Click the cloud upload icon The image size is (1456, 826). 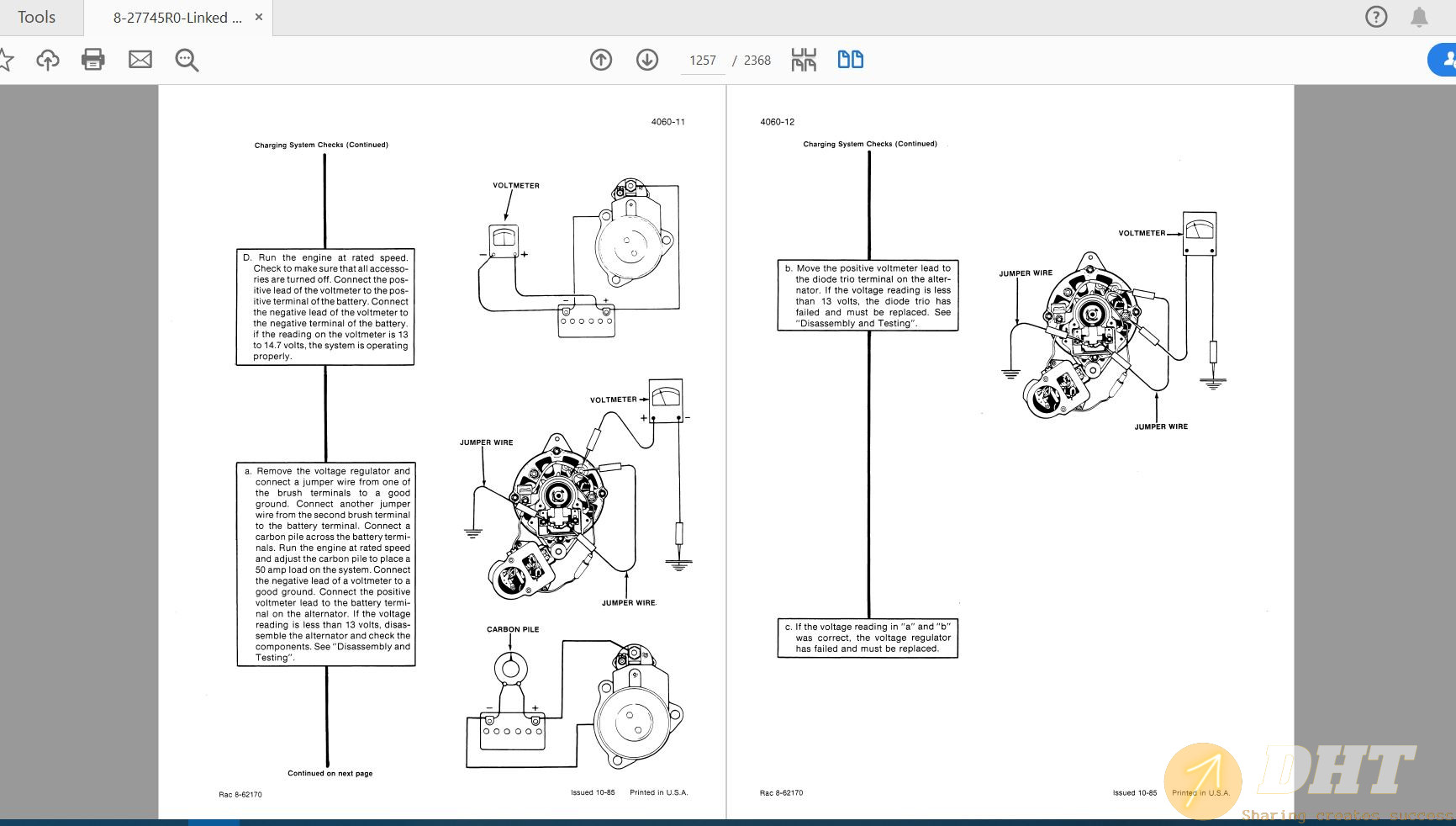point(48,60)
